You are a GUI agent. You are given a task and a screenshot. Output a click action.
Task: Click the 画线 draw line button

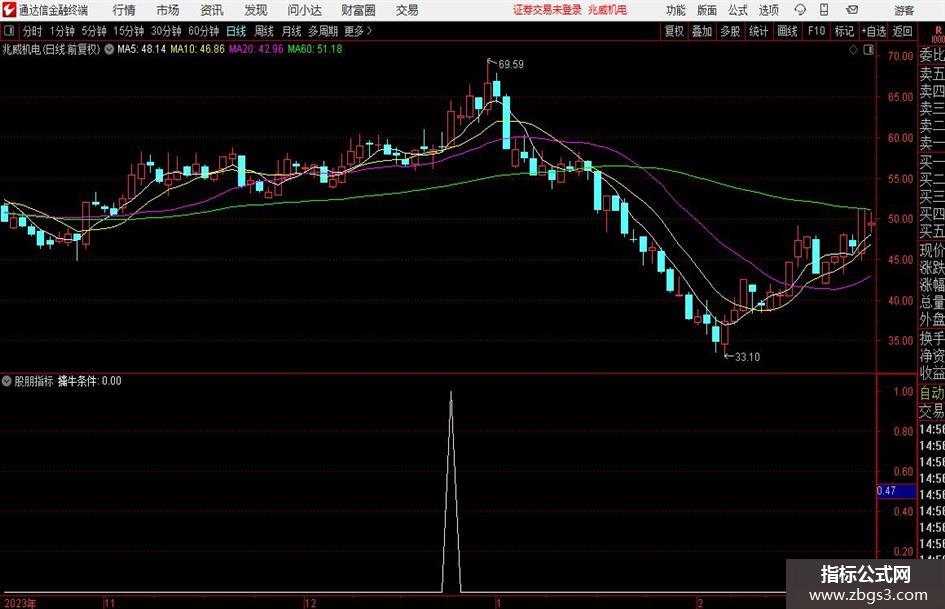[x=787, y=31]
